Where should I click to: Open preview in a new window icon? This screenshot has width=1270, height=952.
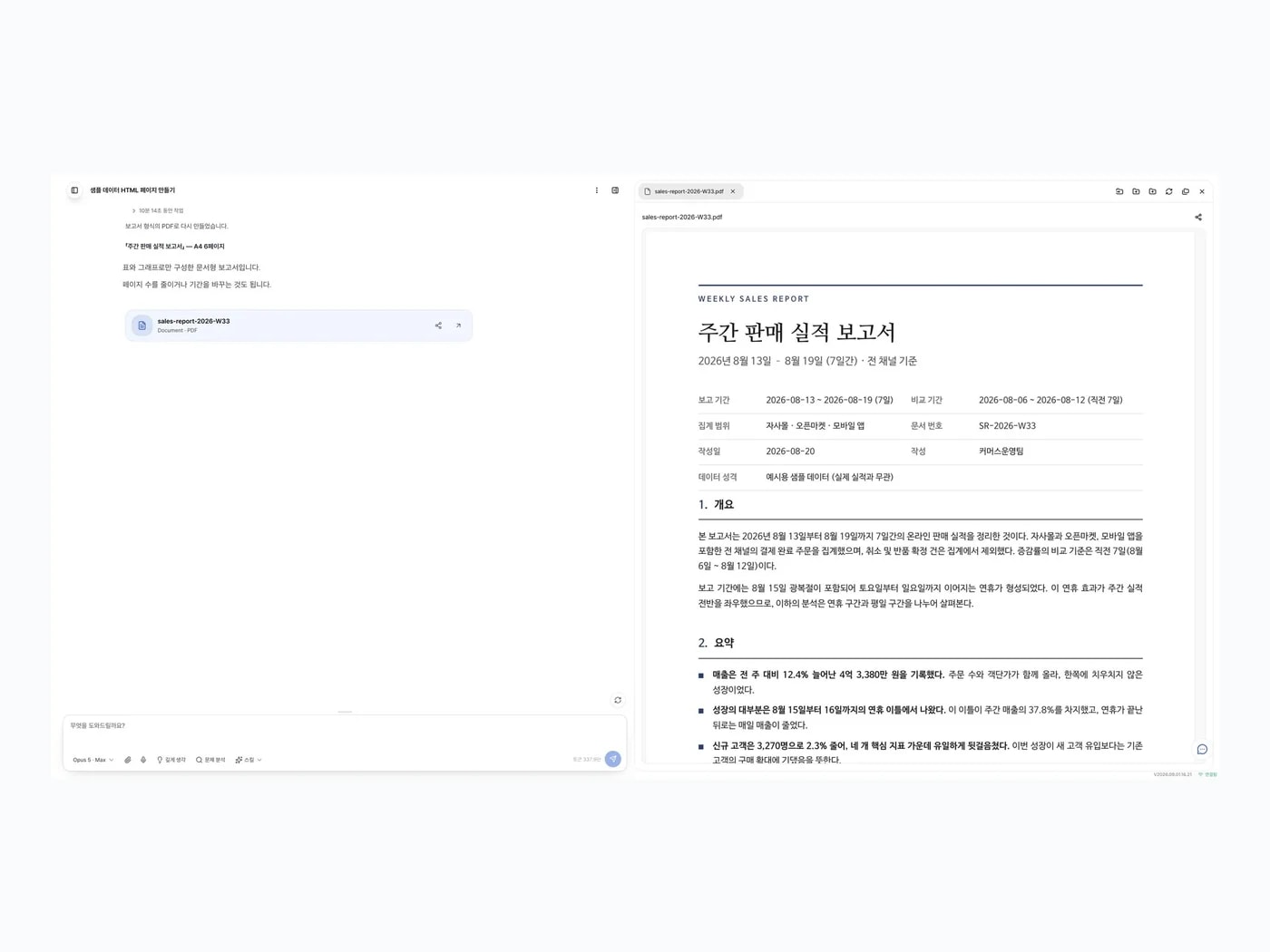coord(1186,191)
